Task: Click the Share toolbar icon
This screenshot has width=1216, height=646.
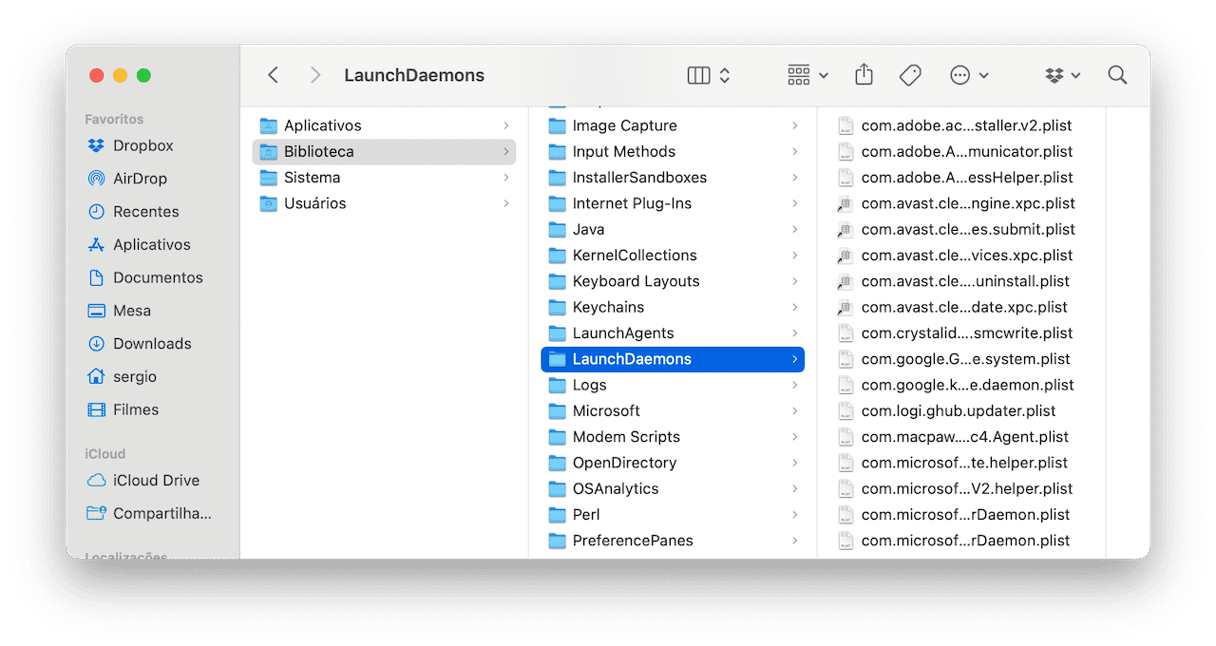Action: (x=864, y=75)
